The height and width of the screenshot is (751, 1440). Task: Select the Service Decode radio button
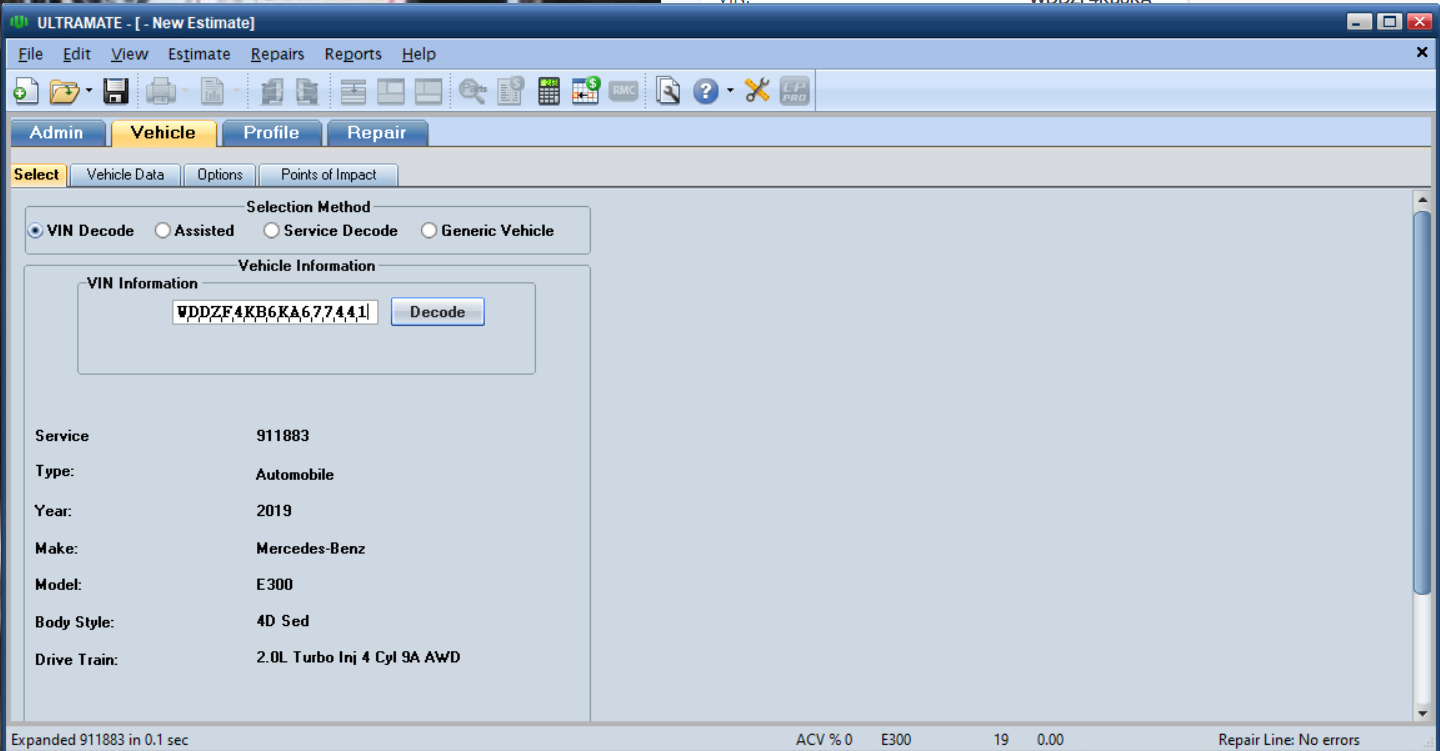tap(272, 230)
